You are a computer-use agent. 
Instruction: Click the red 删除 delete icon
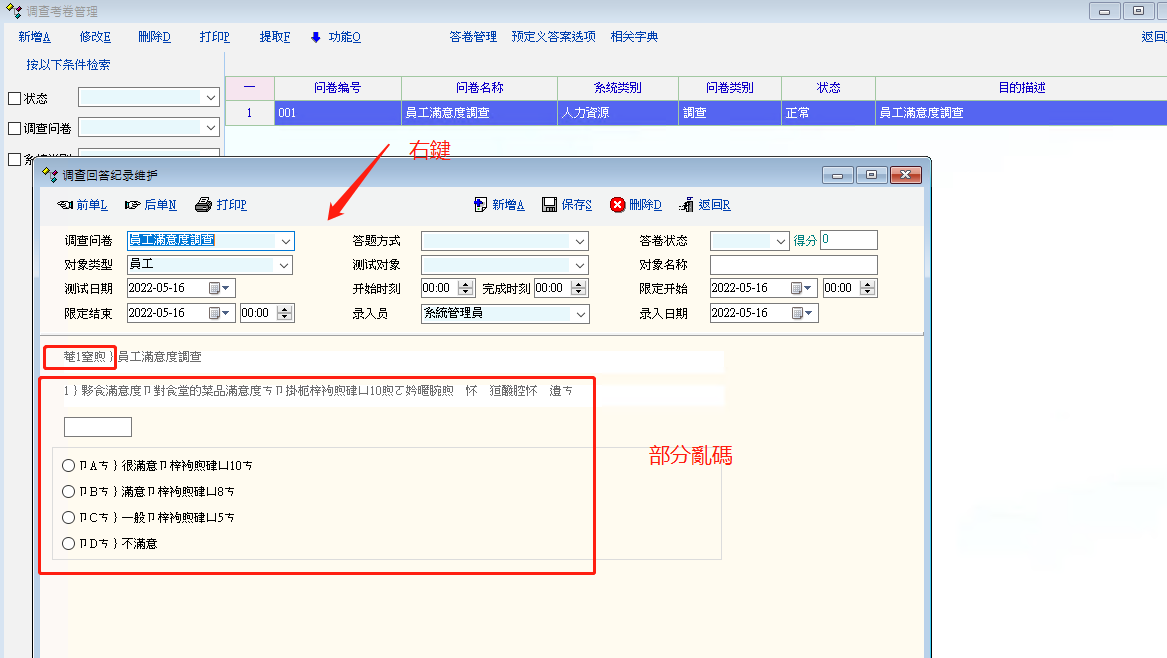coord(617,205)
